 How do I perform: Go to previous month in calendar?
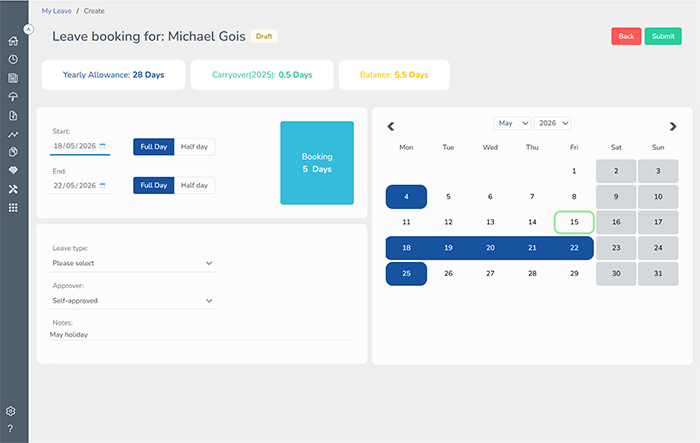391,126
